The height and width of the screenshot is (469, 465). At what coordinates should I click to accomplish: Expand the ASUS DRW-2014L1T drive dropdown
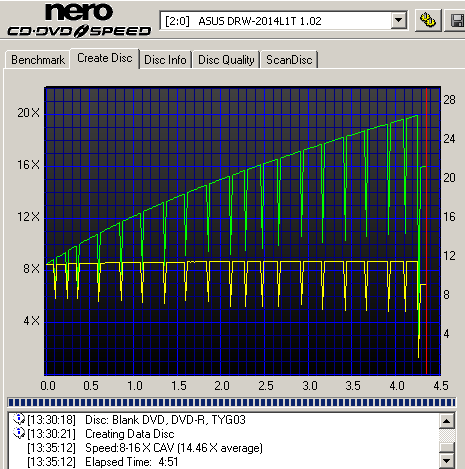coord(398,21)
